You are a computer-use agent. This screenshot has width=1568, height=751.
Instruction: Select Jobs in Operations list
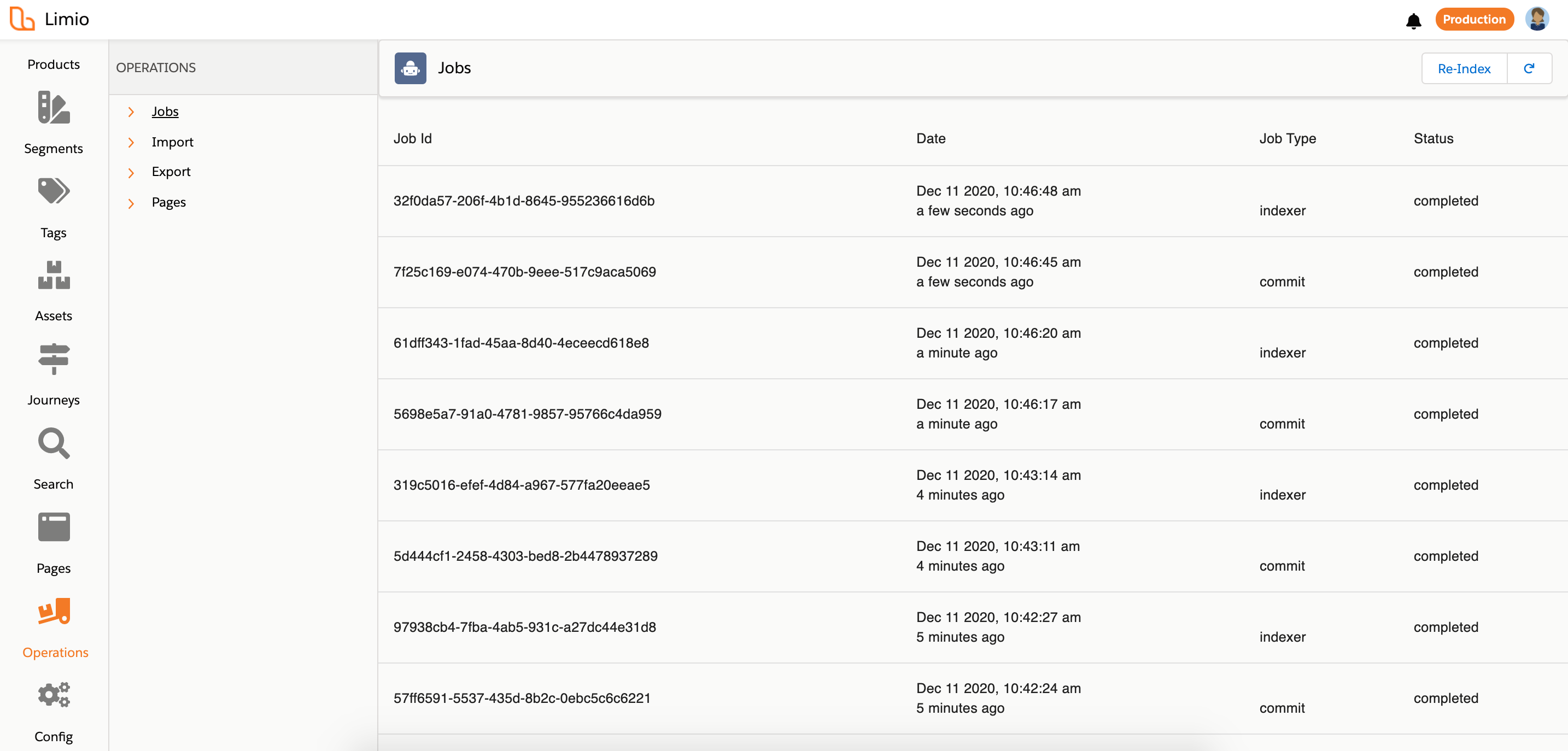[x=165, y=112]
